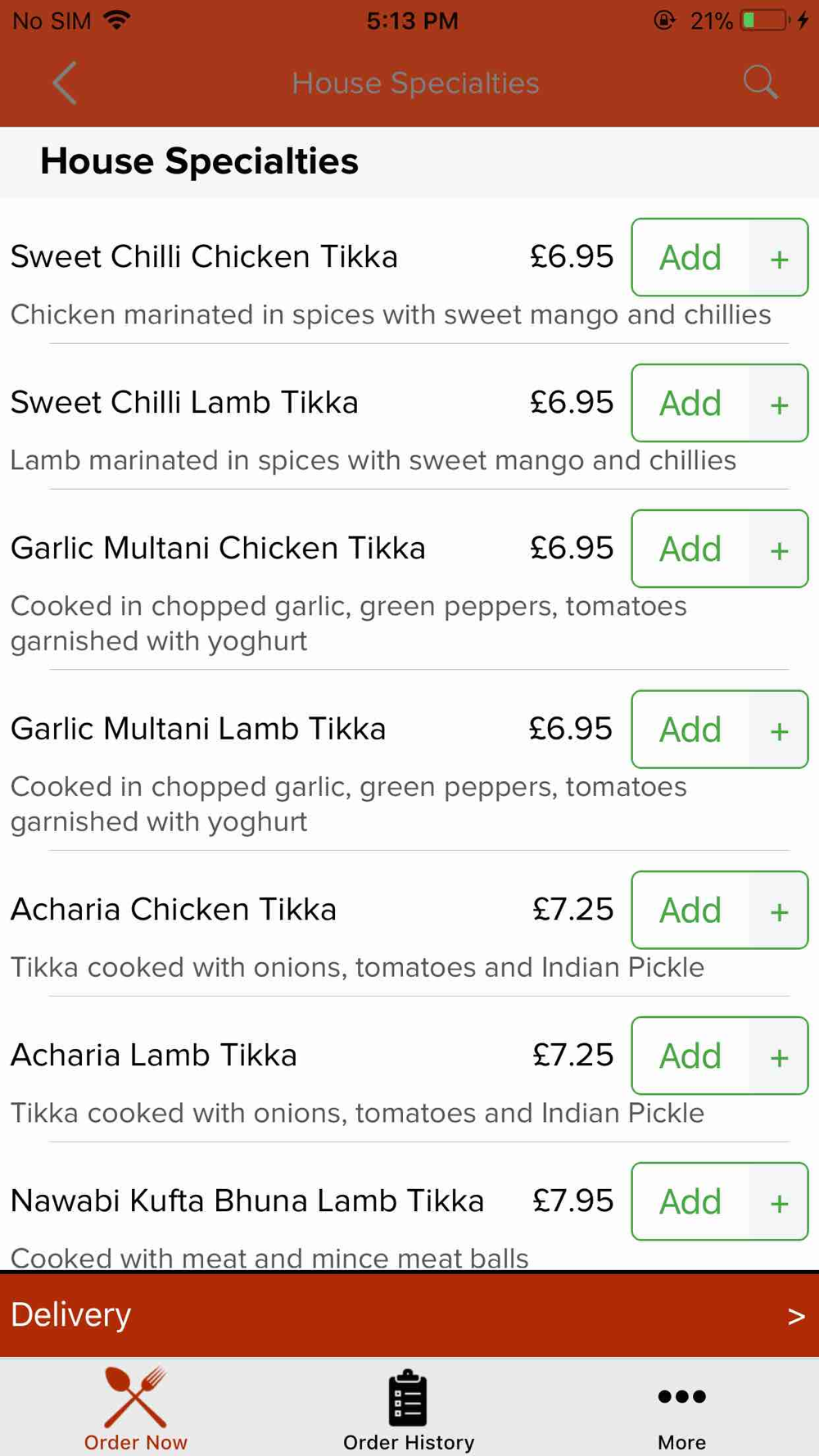Select the Acharia Chicken Tikka item name

174,909
